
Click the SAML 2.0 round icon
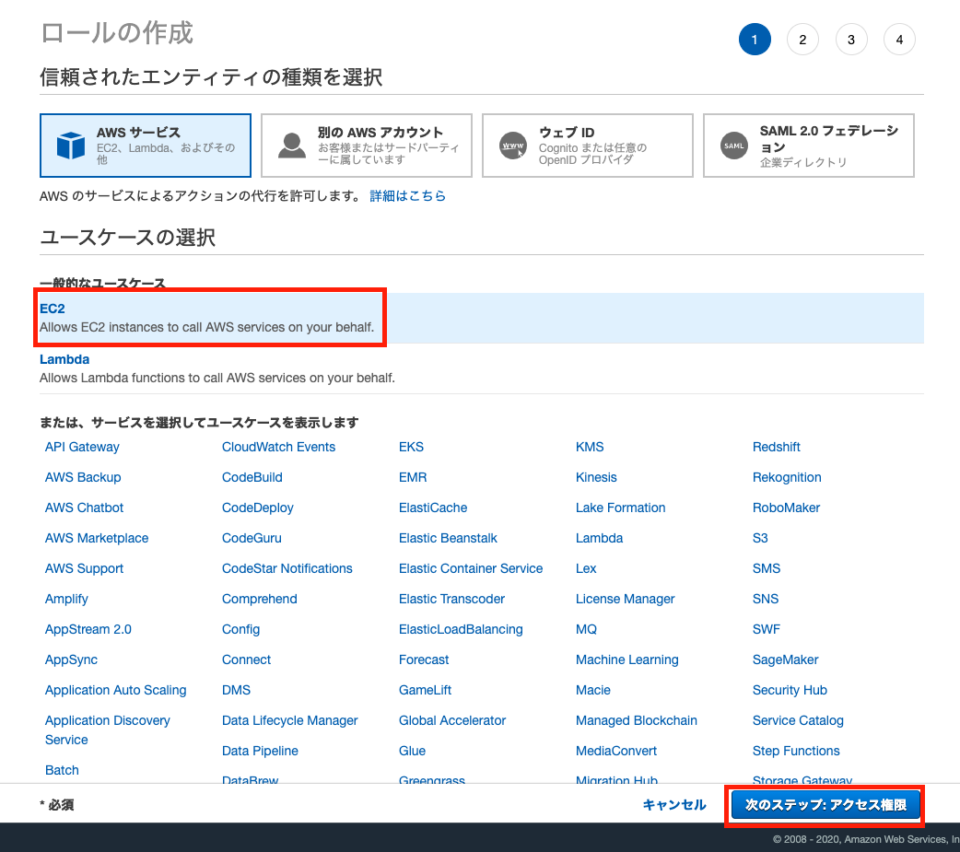click(x=734, y=146)
